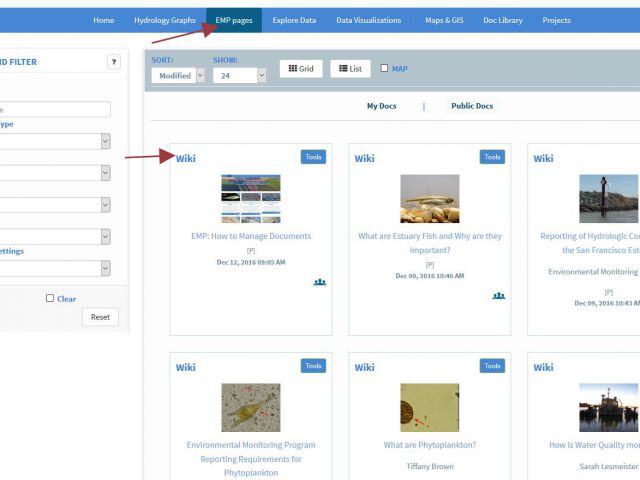This screenshot has height=480, width=640.
Task: Click the 'Dec 09, 2016 10:46 AM' date text
Action: point(430,276)
